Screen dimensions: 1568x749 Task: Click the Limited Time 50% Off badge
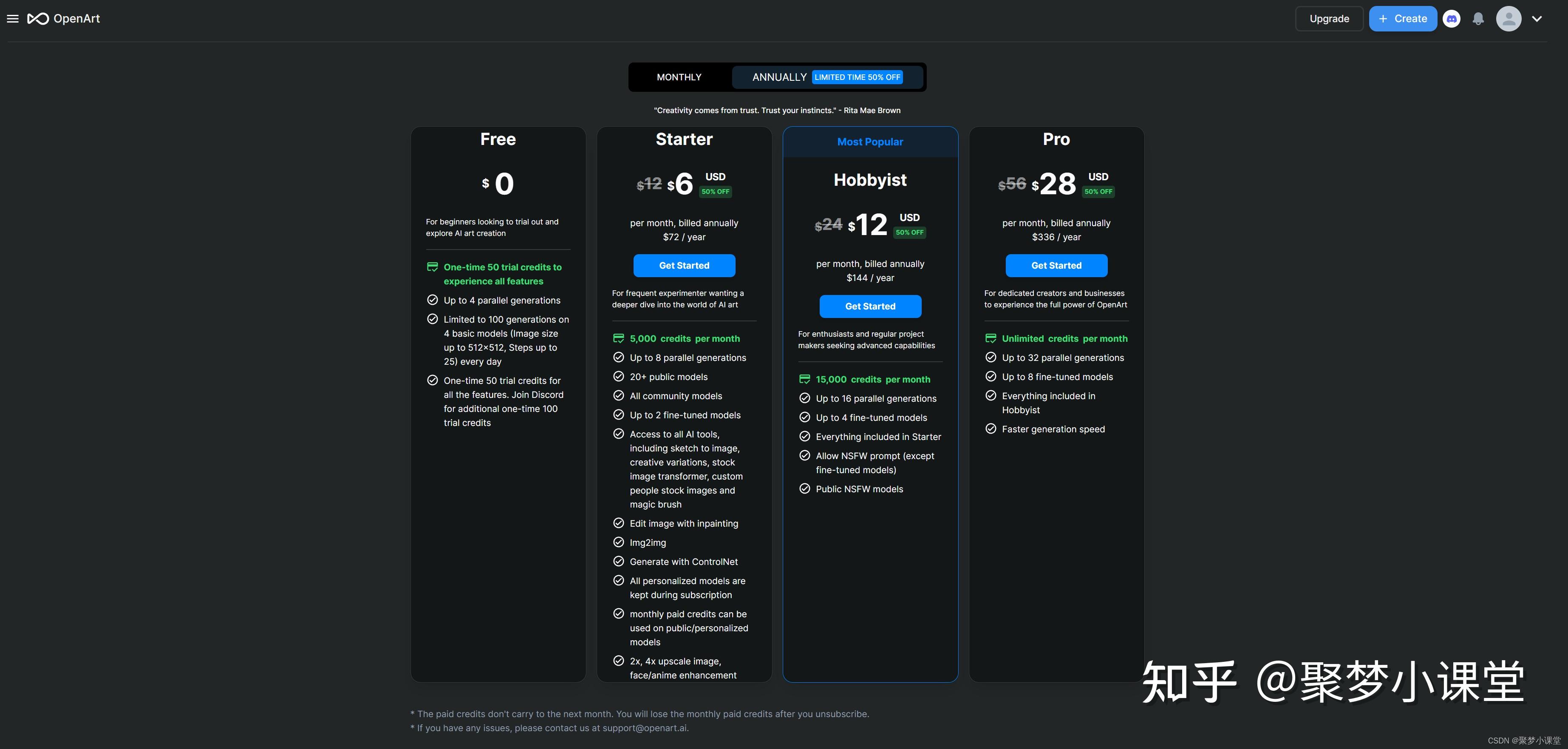click(x=857, y=77)
